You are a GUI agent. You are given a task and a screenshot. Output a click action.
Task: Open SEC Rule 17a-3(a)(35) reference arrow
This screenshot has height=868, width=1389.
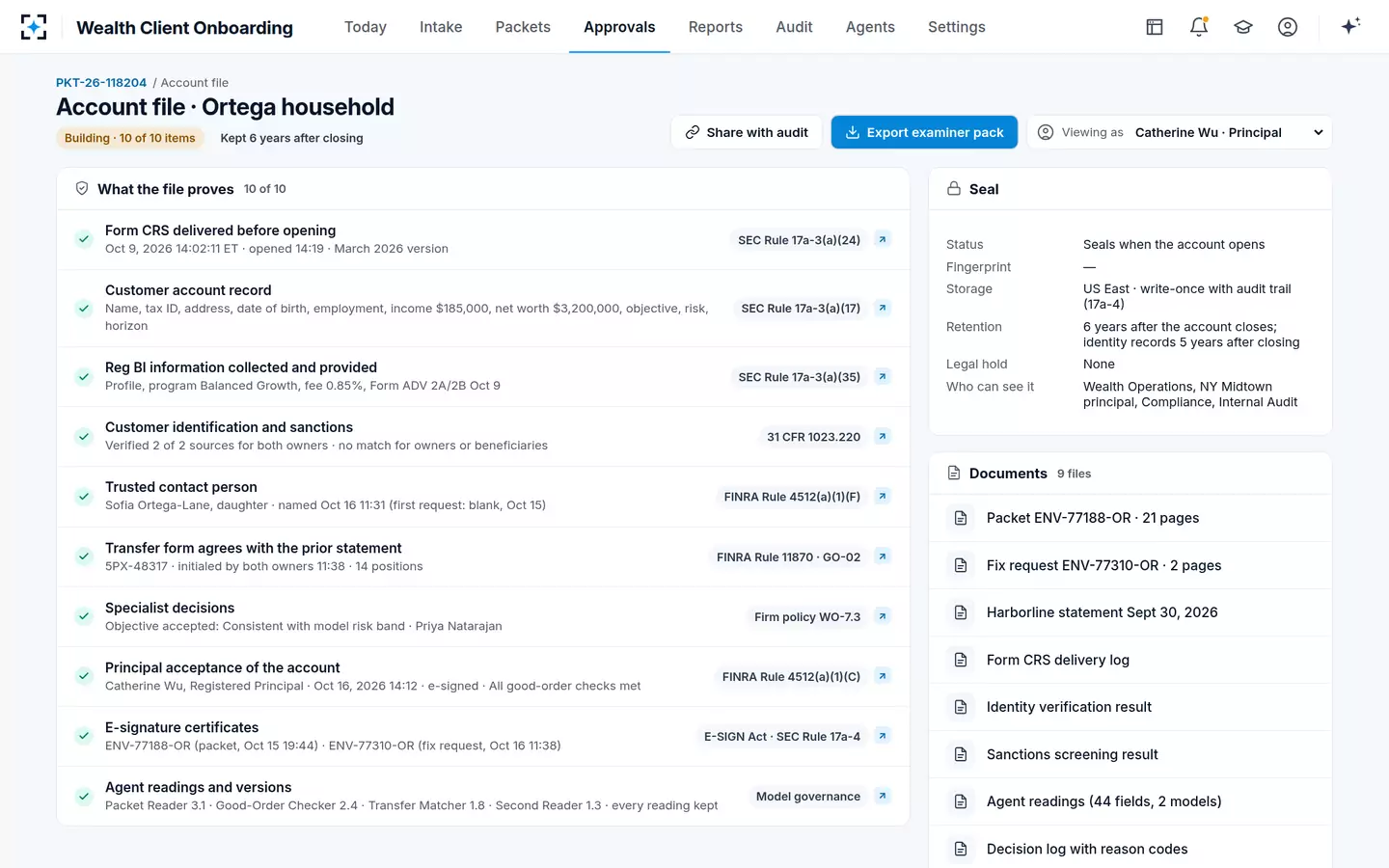click(882, 376)
